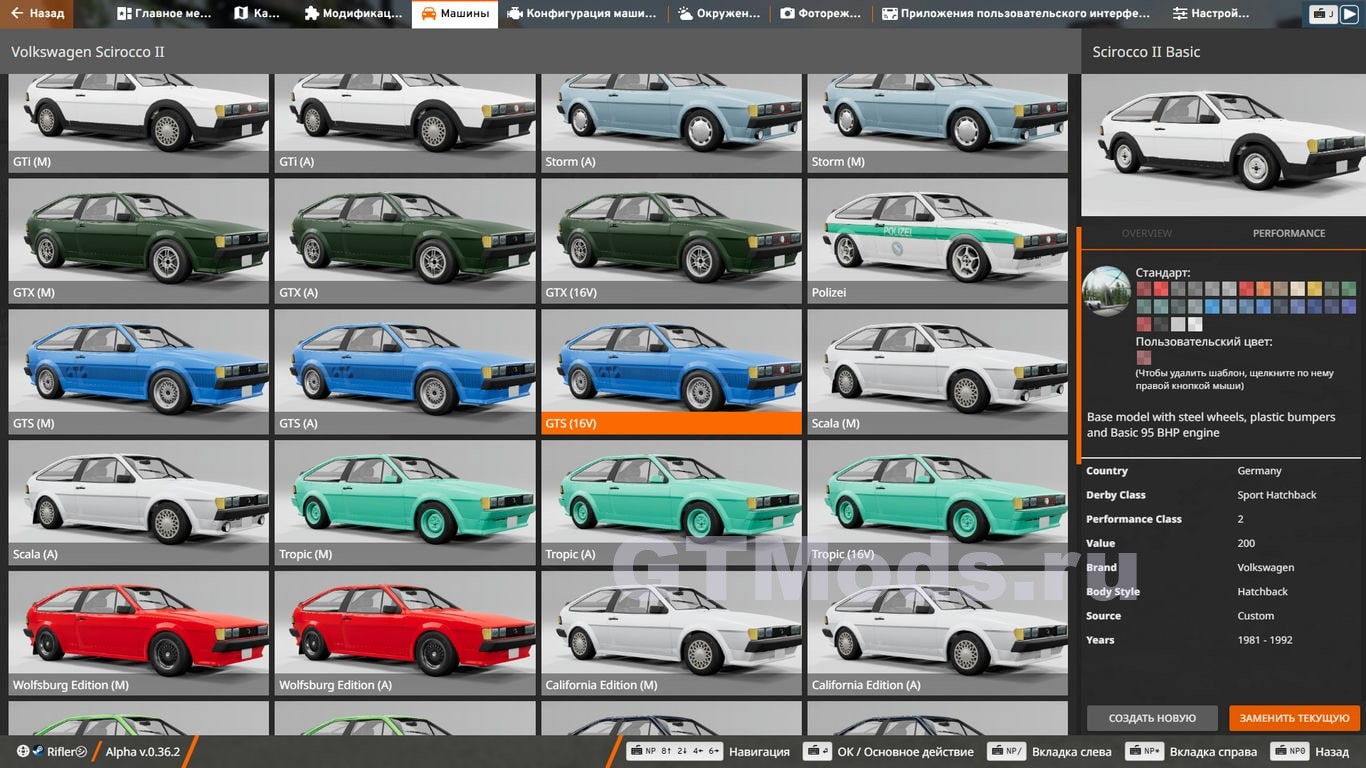1366x768 pixels.
Task: Click the 1981 - 1992 years value
Action: (x=1265, y=640)
